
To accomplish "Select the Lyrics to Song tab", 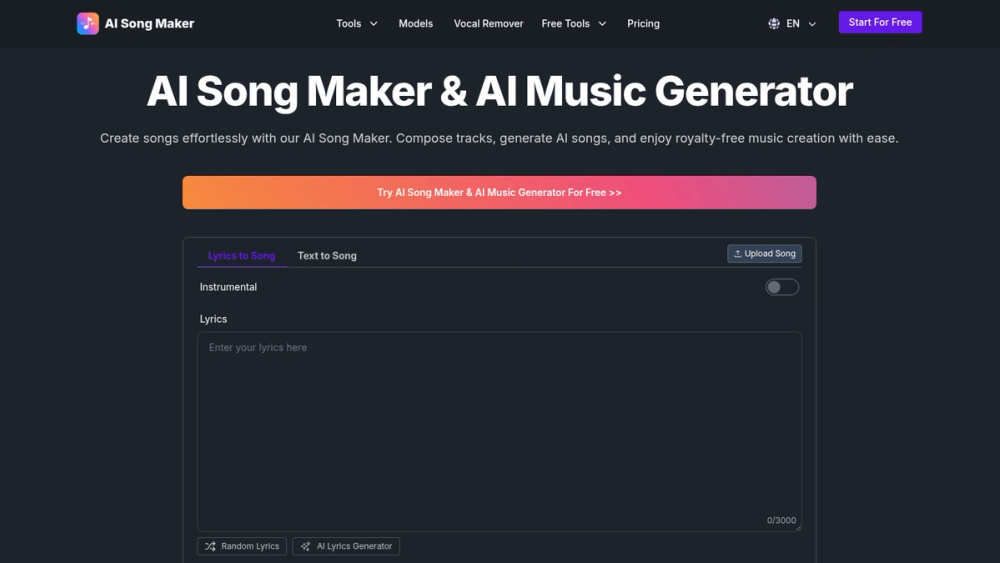I will pos(242,256).
